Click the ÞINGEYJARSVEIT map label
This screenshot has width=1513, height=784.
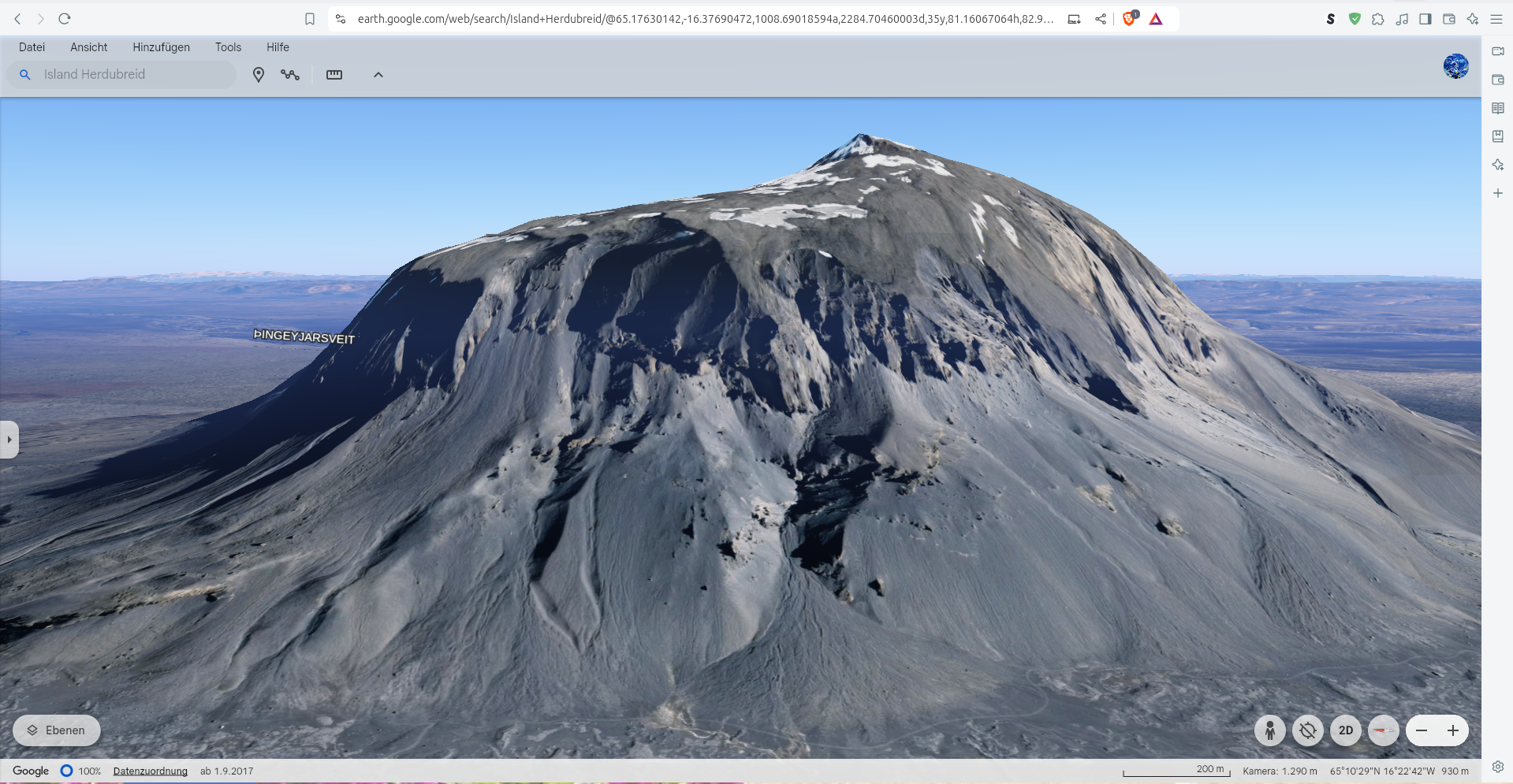(x=304, y=336)
